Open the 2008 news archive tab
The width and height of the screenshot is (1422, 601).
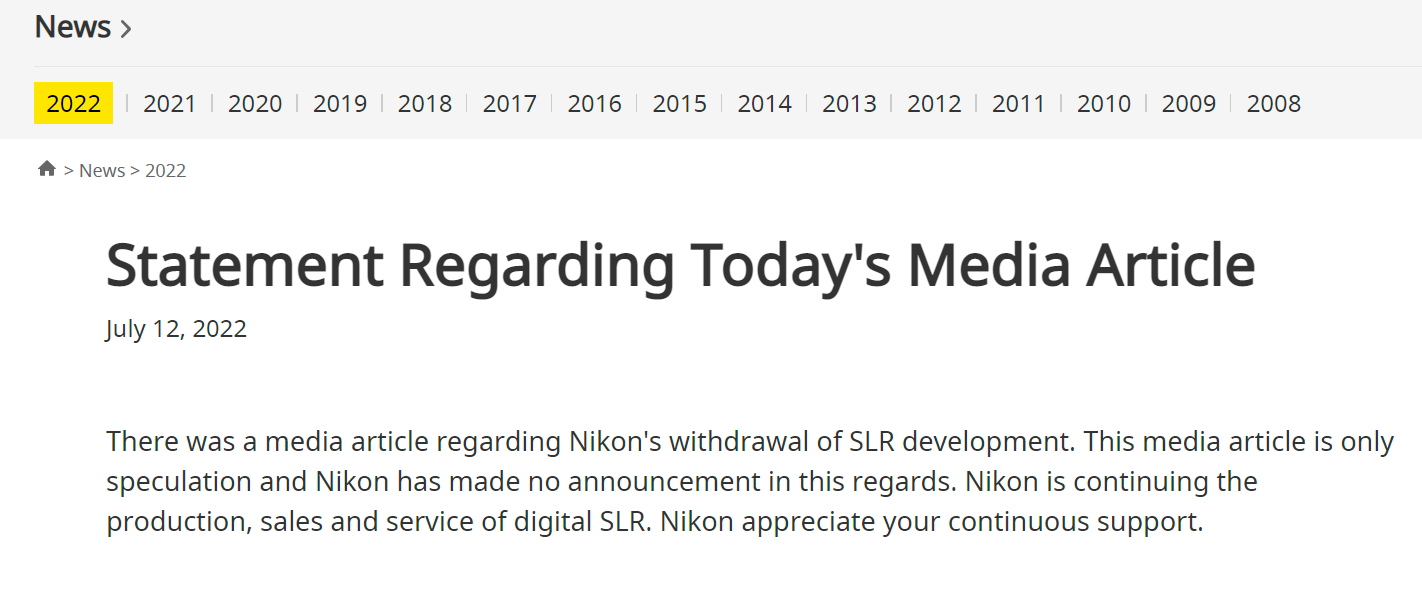1274,103
